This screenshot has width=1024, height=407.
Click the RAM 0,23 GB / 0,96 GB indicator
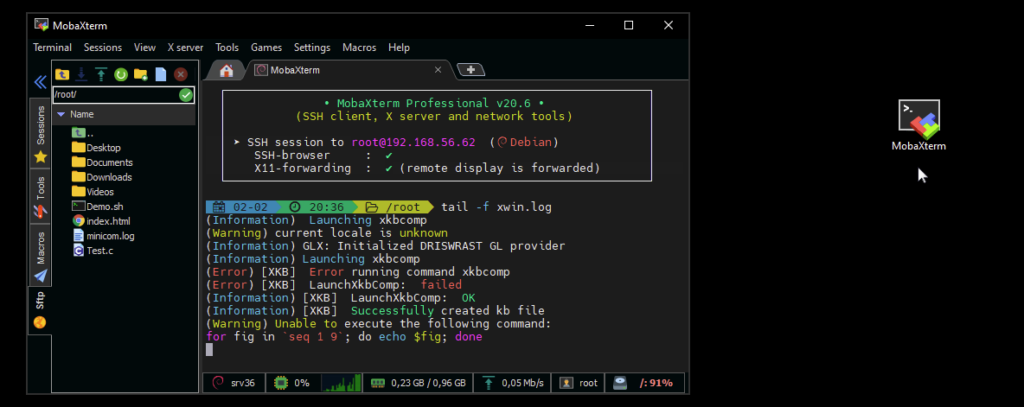418,383
